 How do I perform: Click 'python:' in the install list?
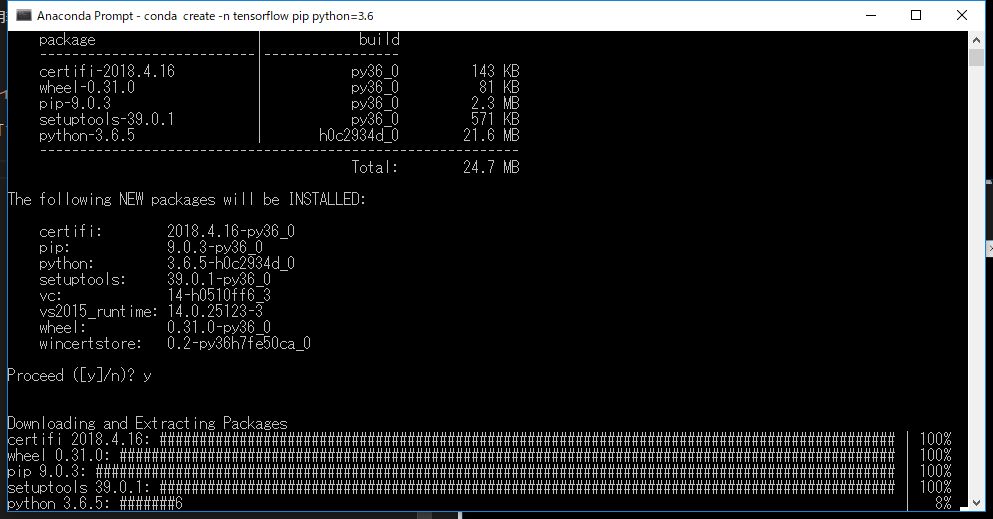click(66, 263)
